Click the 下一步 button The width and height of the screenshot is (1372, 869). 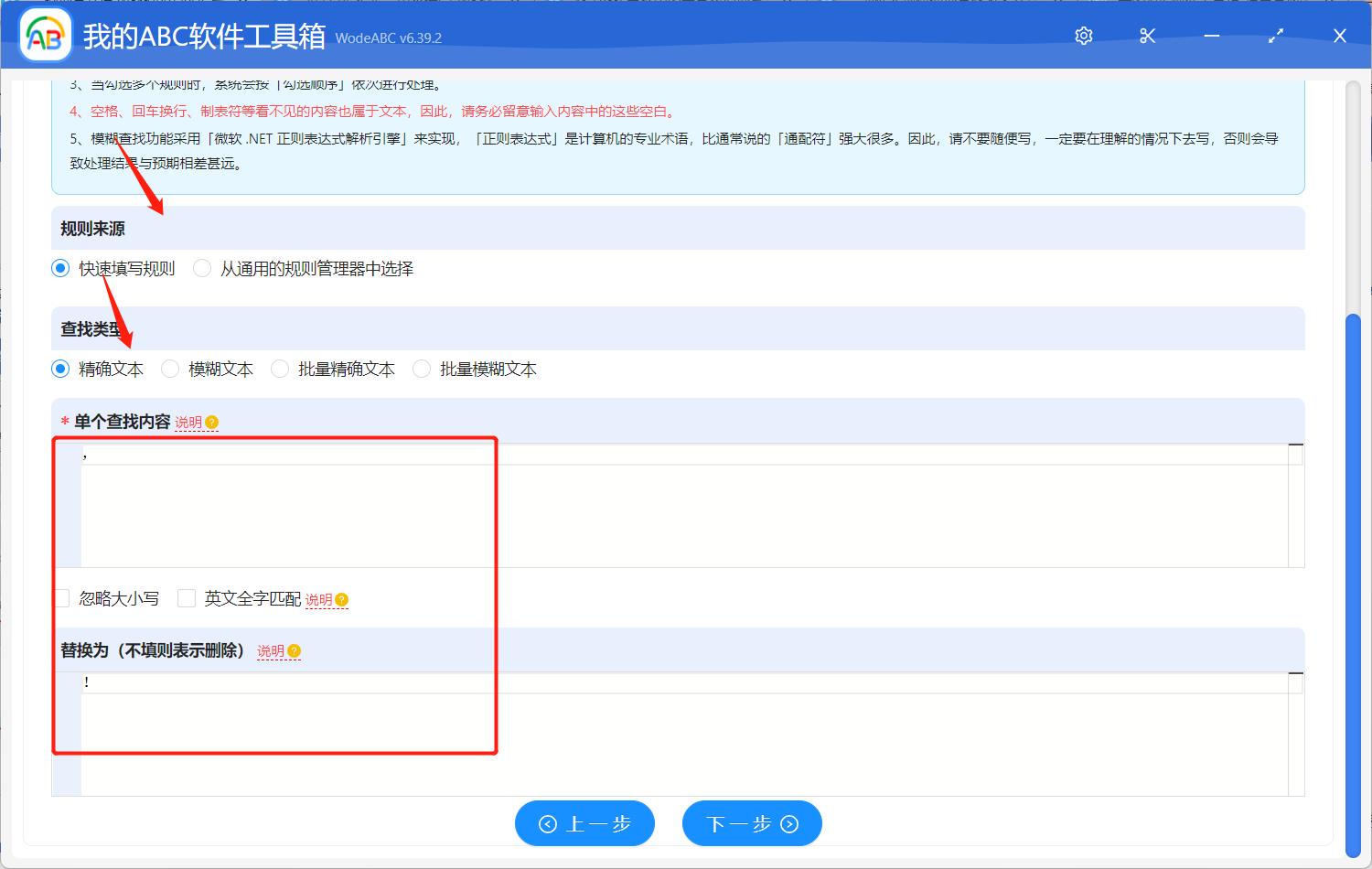click(x=752, y=823)
